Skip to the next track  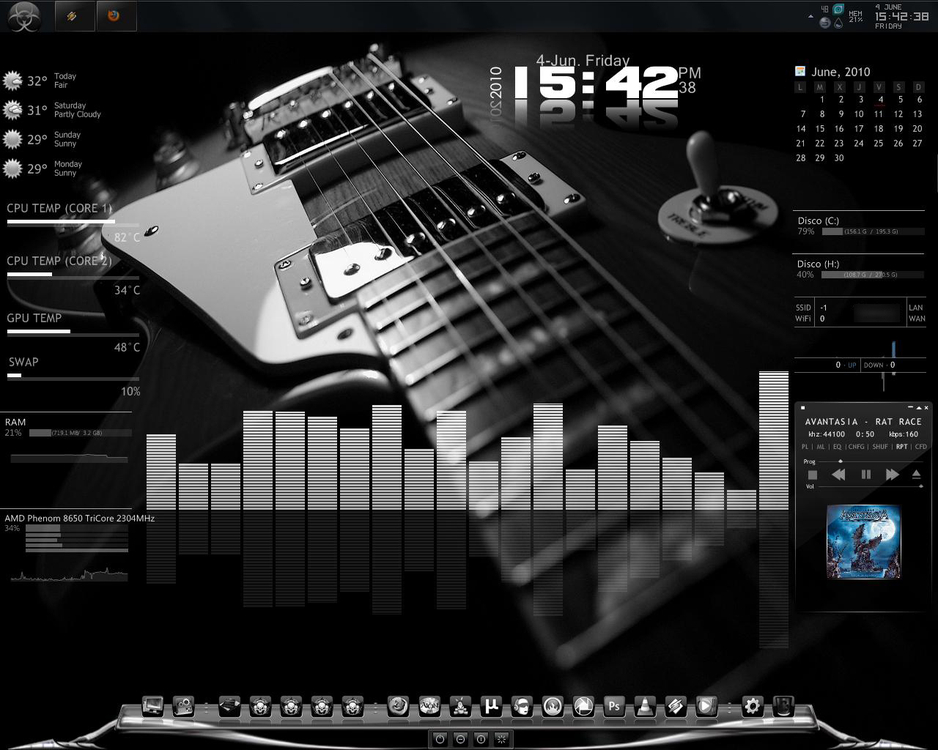coord(892,474)
